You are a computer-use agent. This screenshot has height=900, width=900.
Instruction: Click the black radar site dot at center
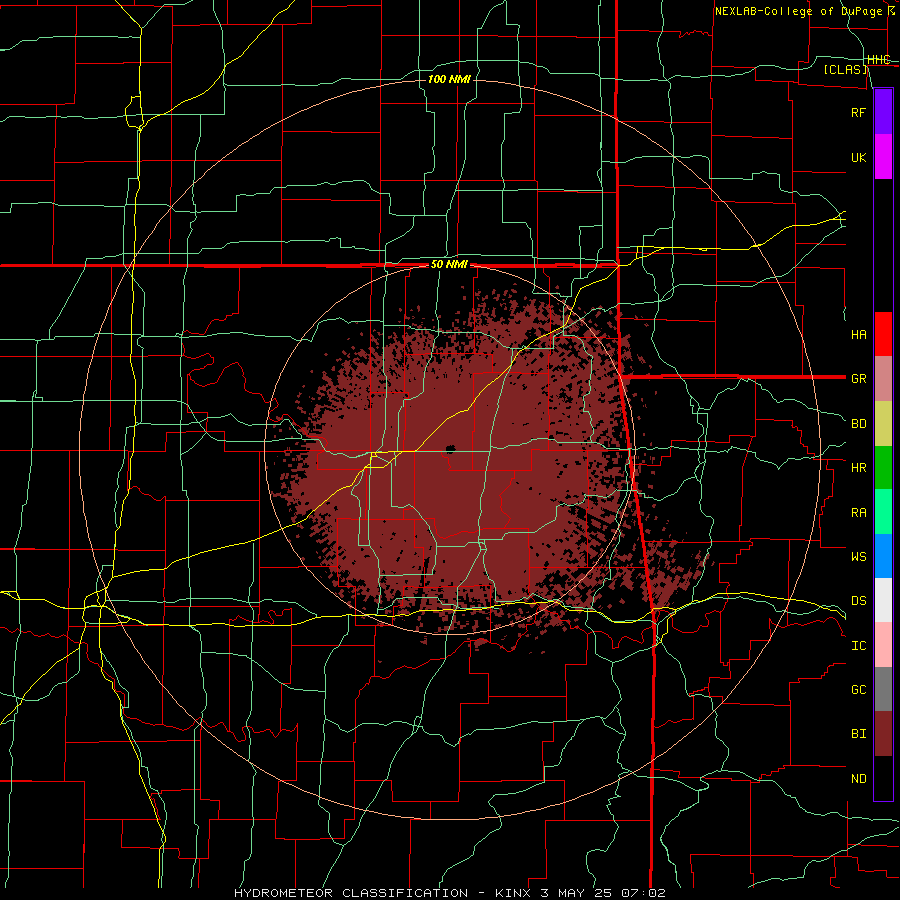(450, 449)
